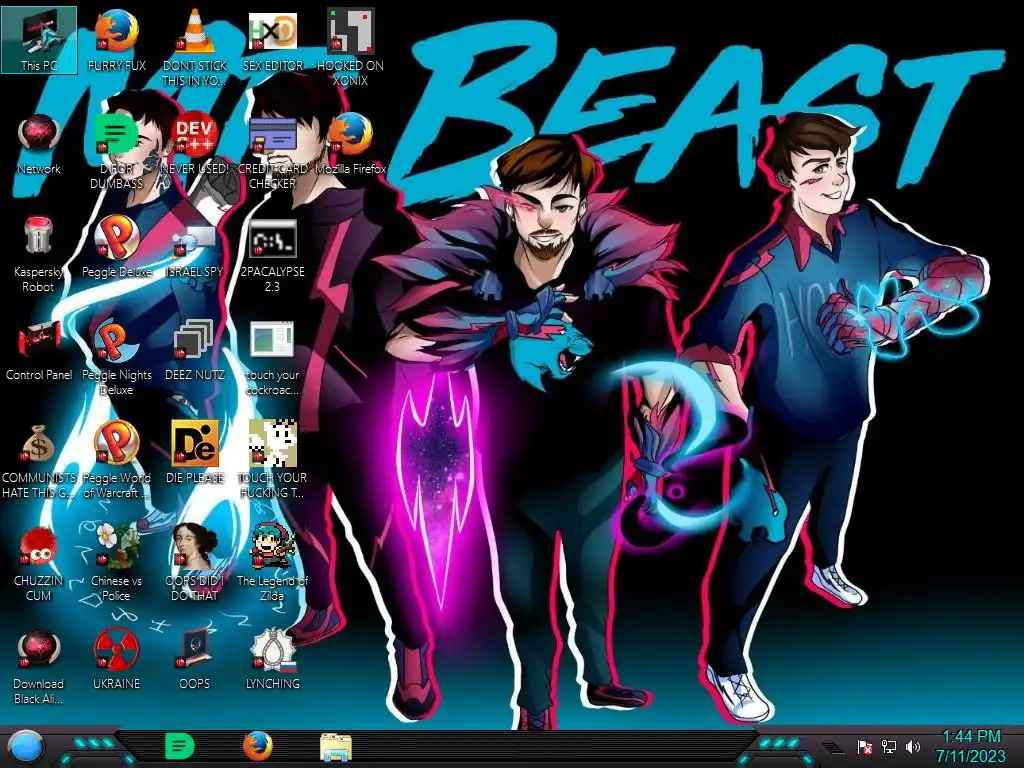Open the Start orb on the taskbar
Screen dimensions: 1024x768
25,746
